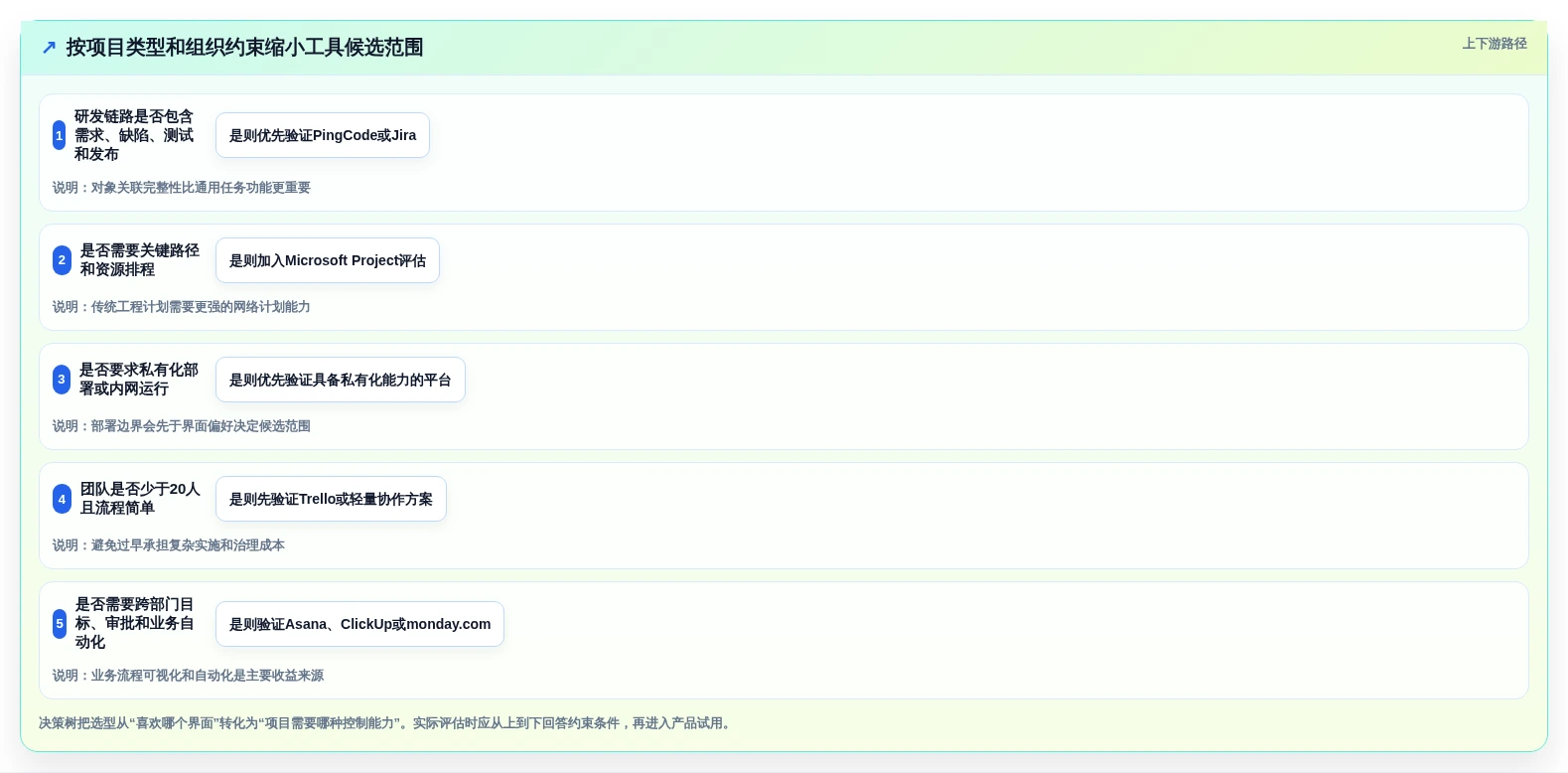The height and width of the screenshot is (773, 1568).
Task: Click note 说明：对象关联完整性比通用任务功能更重要
Action: point(182,188)
